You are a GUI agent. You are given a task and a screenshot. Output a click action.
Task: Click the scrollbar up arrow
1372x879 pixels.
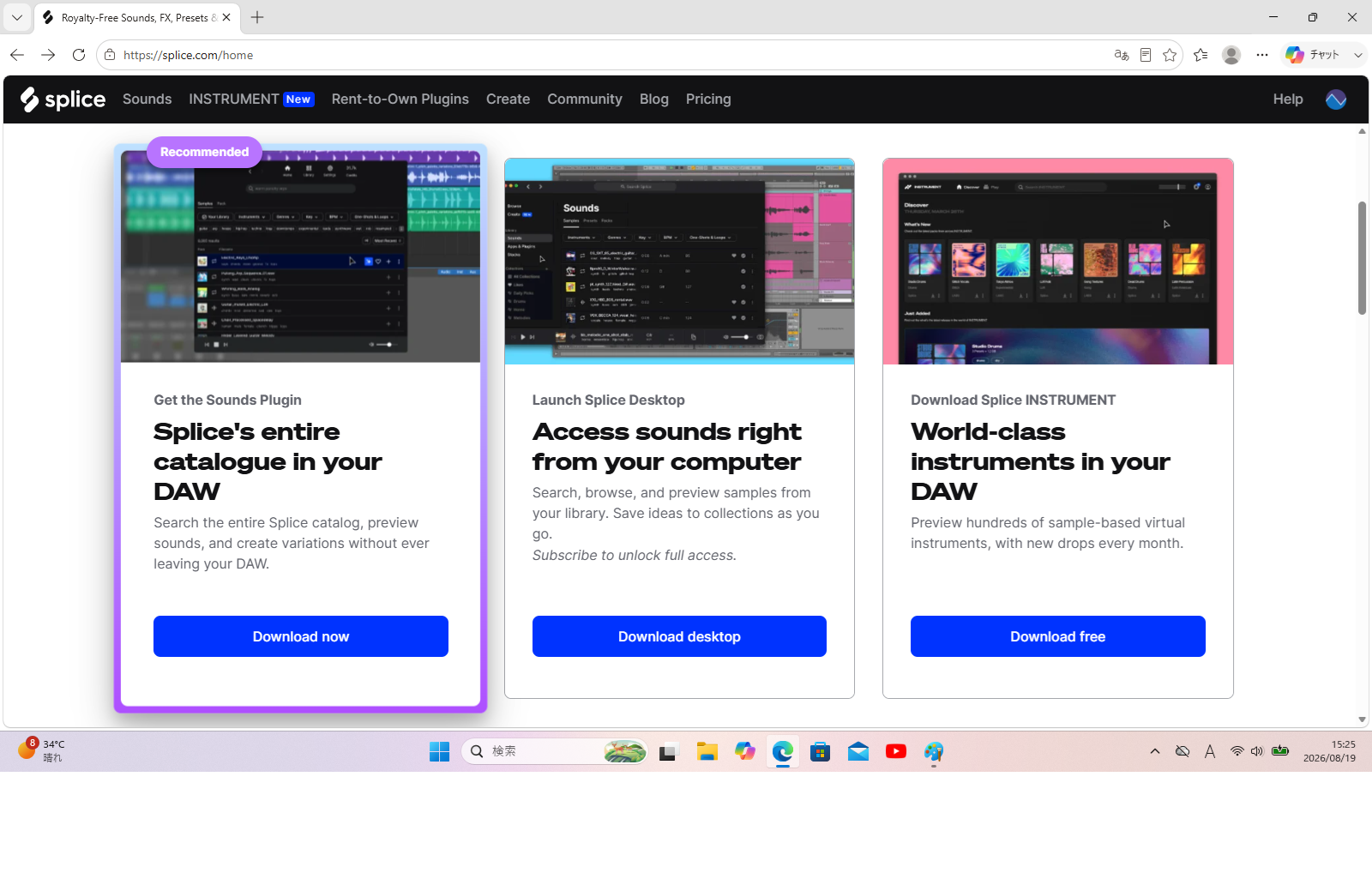tap(1362, 131)
